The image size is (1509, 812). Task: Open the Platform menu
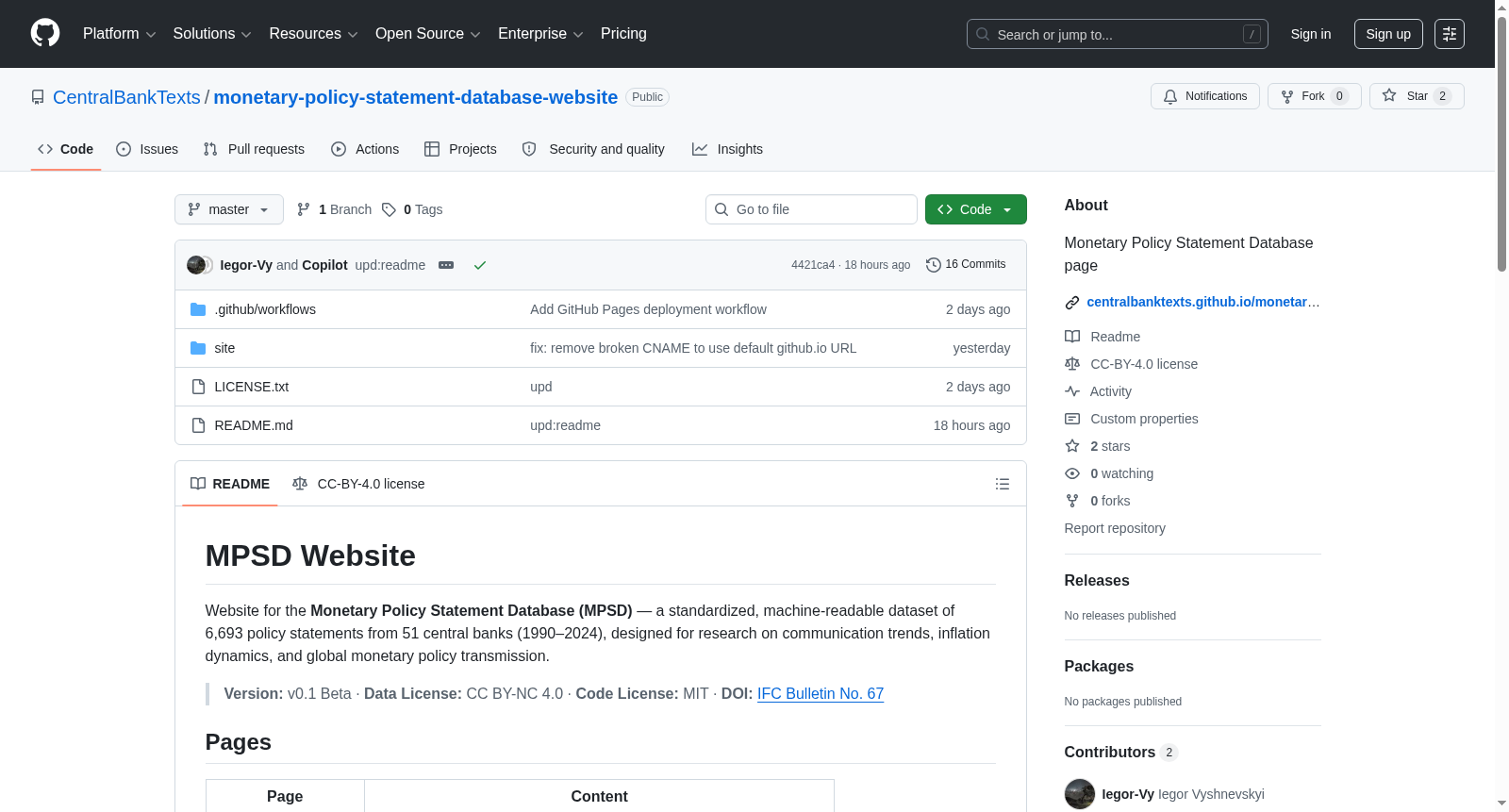119,34
